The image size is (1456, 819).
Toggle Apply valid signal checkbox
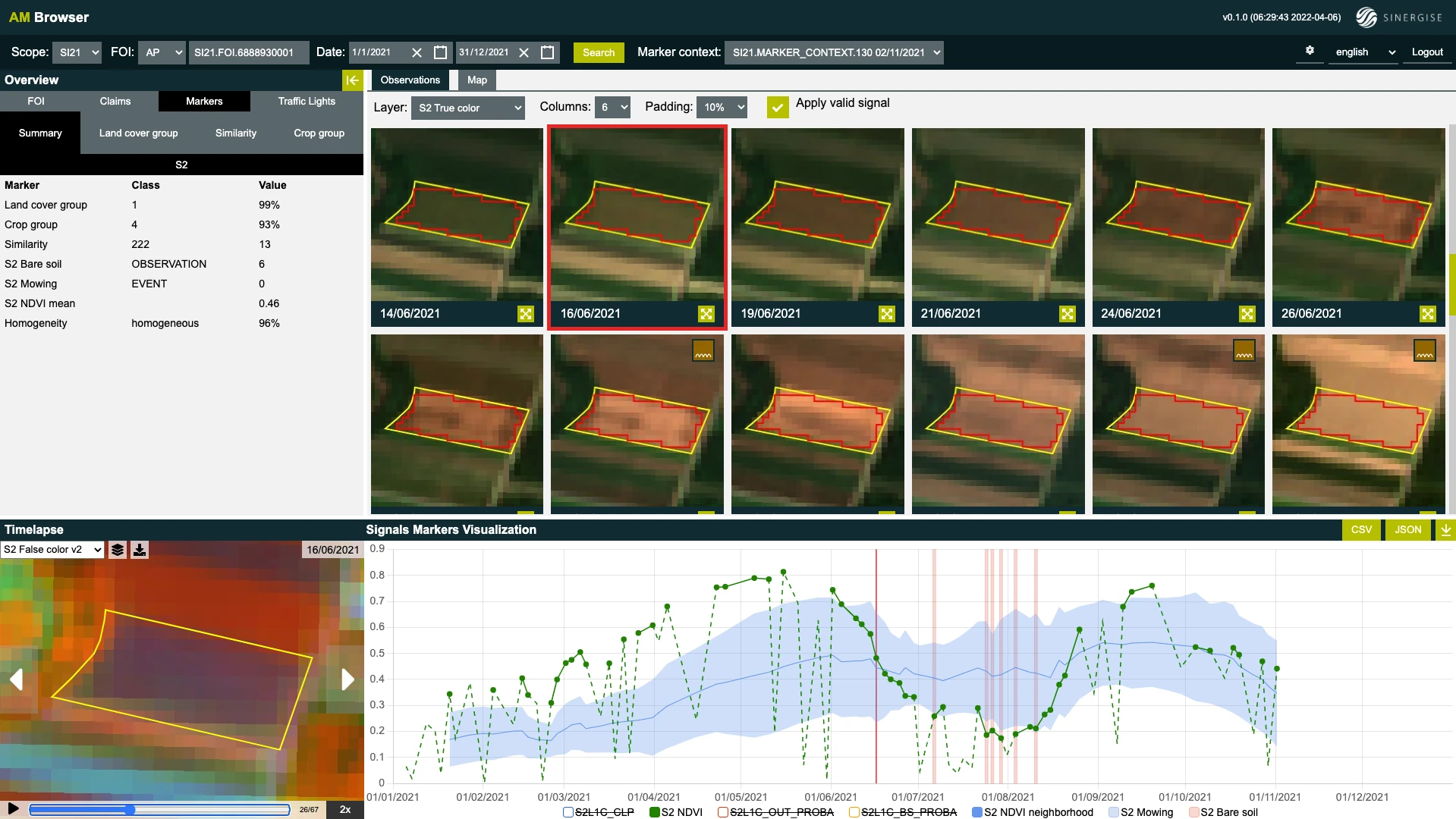click(778, 107)
